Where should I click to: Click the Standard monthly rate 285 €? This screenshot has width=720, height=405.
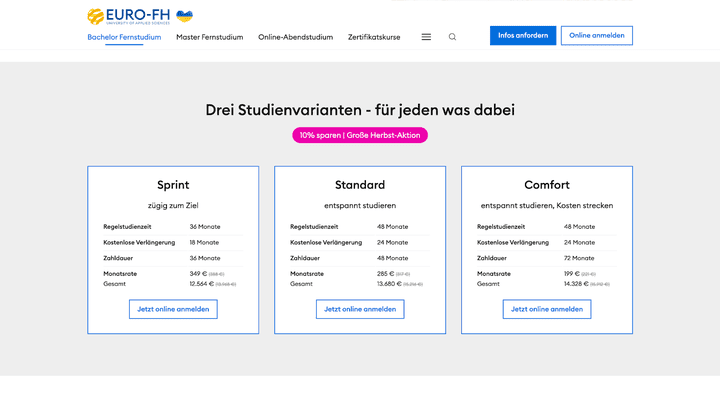tap(385, 273)
